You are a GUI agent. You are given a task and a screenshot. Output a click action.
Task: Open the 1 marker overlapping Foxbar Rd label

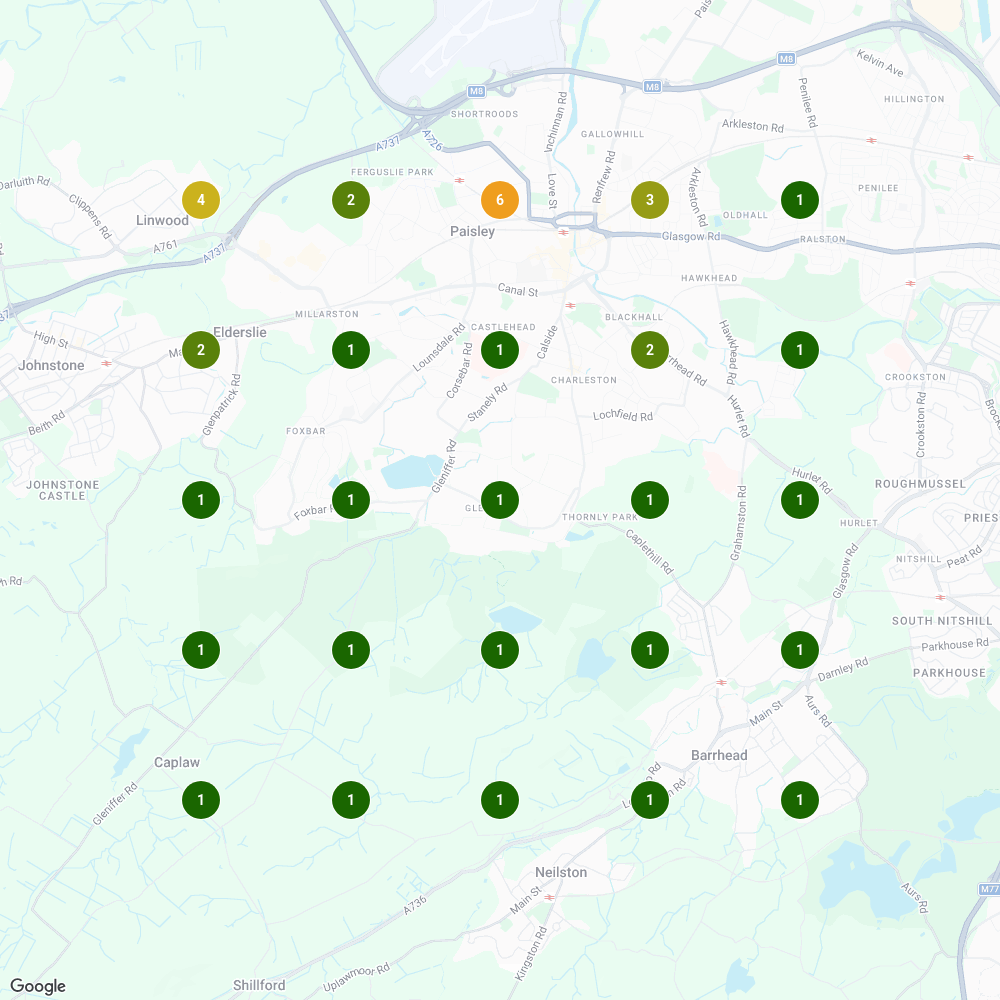351,499
